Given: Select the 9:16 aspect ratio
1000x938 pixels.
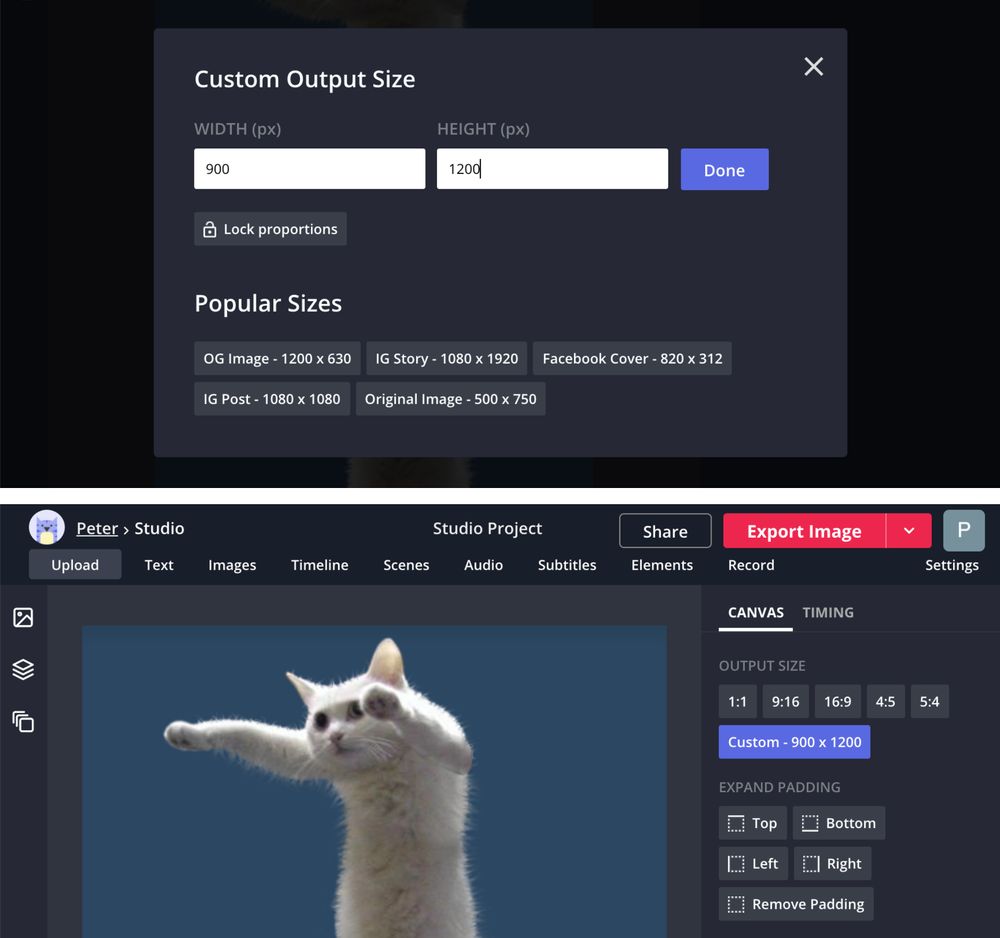Looking at the screenshot, I should pos(785,701).
